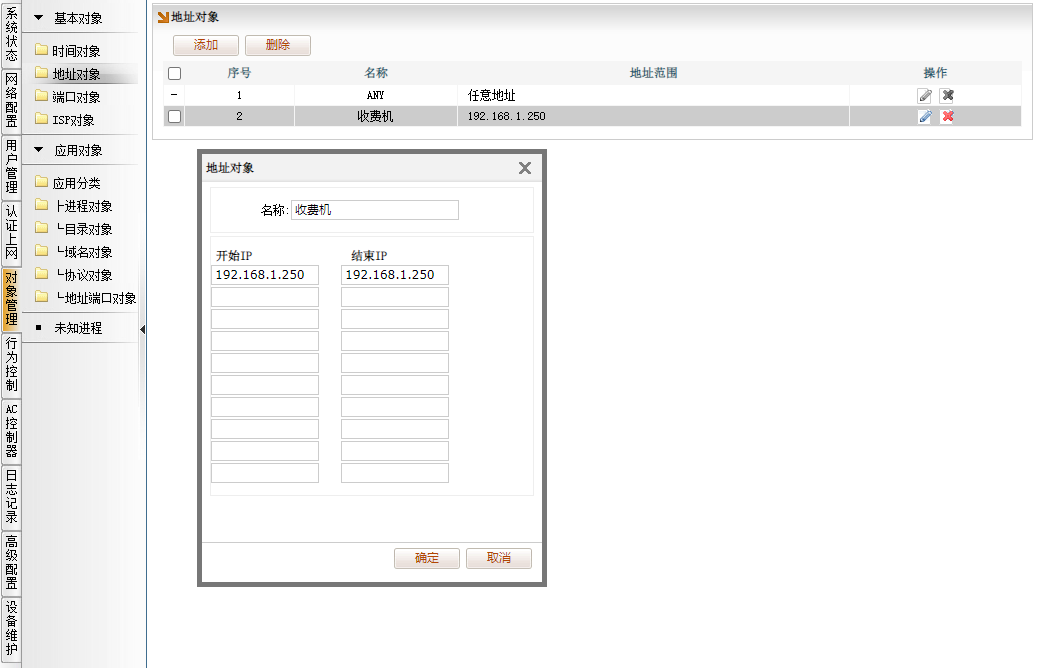
Task: Click the 添加 button
Action: pos(206,45)
